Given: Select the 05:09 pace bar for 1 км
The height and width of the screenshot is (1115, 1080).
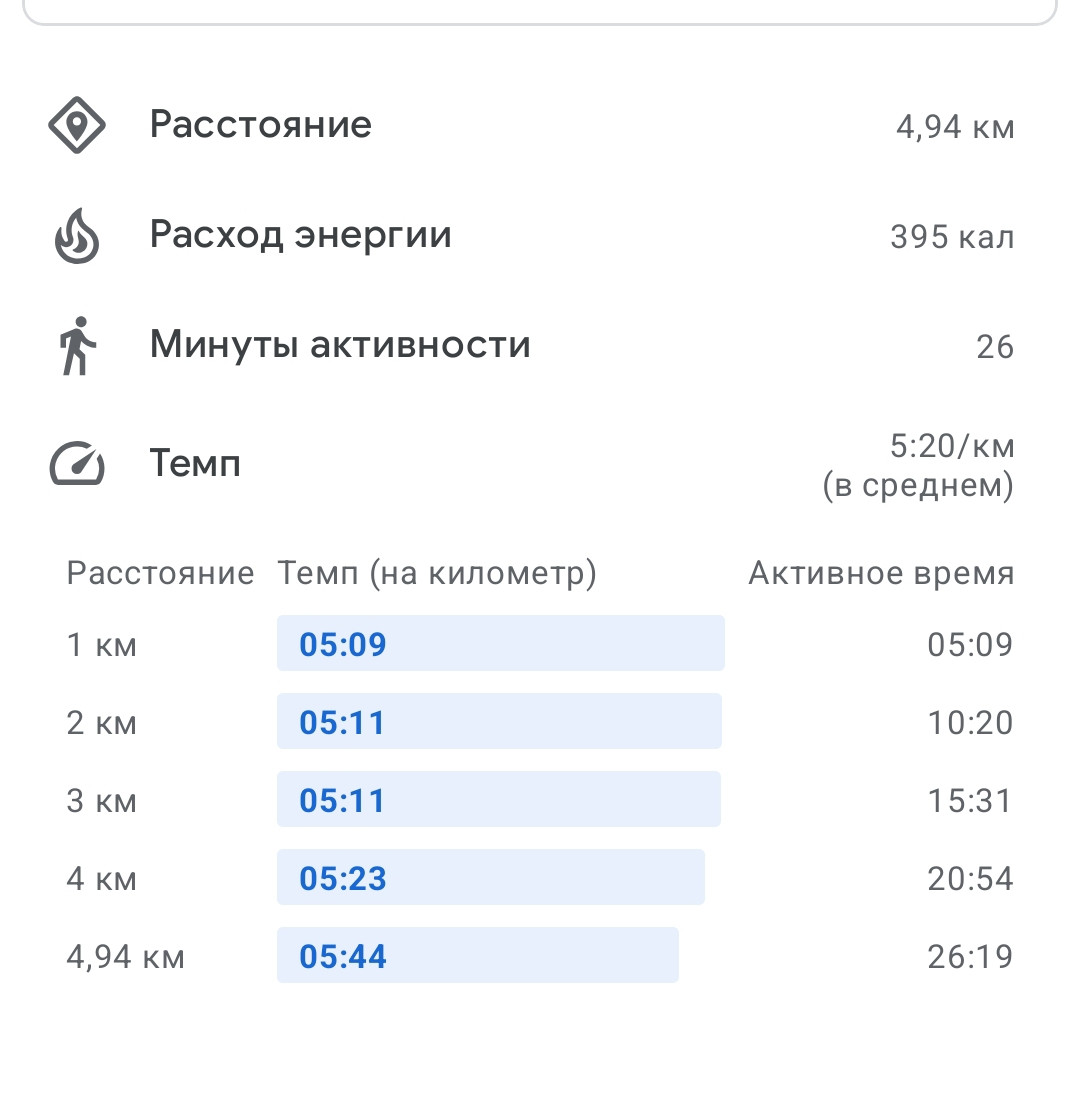Looking at the screenshot, I should [x=501, y=643].
